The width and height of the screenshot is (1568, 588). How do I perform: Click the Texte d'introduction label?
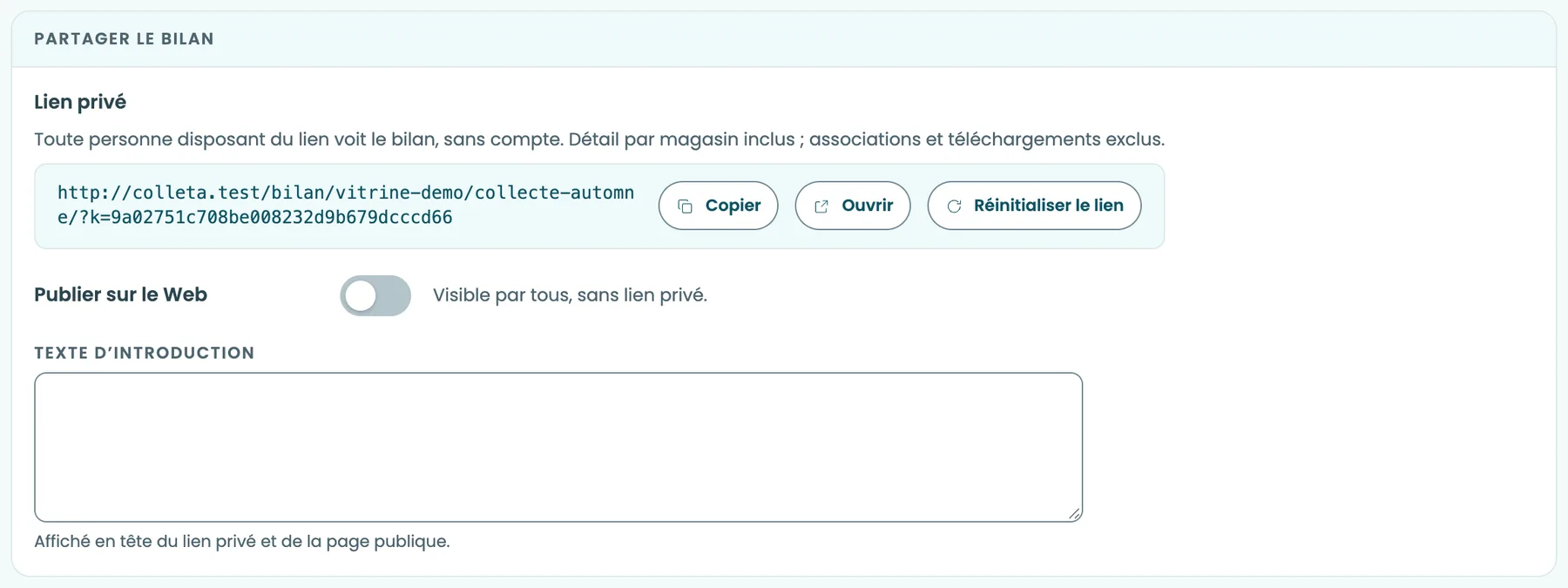(x=145, y=353)
